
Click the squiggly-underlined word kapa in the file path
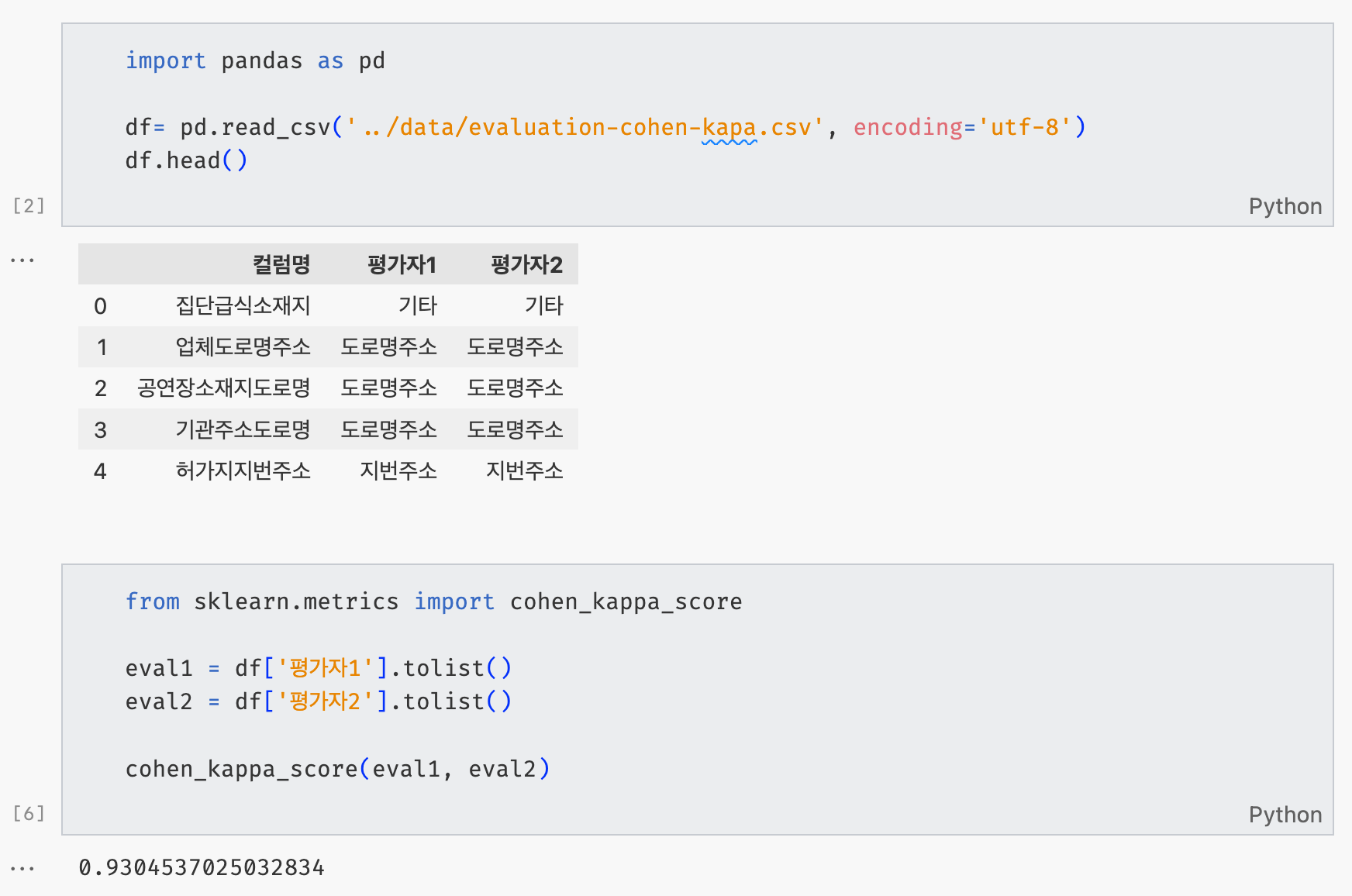729,127
